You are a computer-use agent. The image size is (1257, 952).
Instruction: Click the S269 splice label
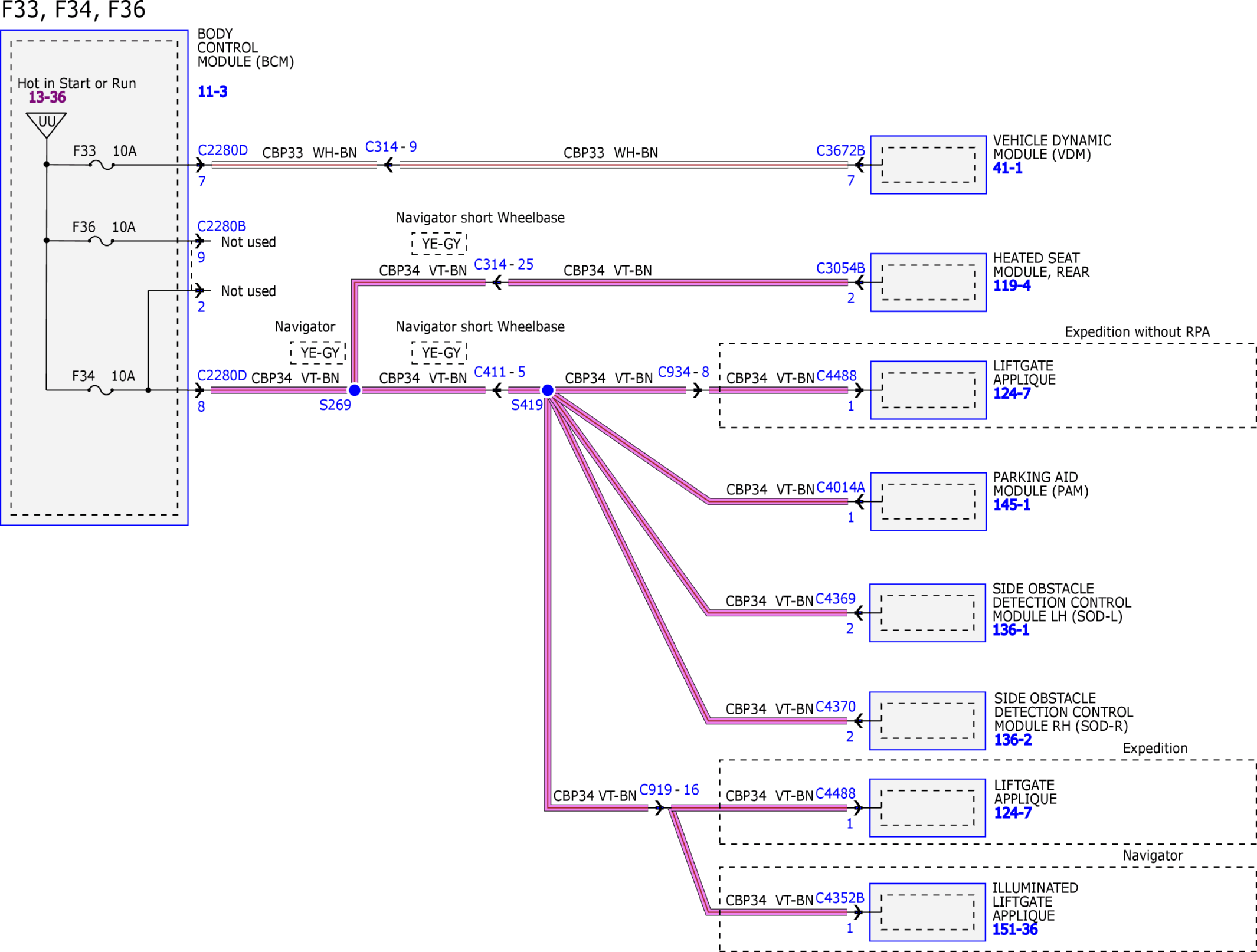pyautogui.click(x=335, y=405)
